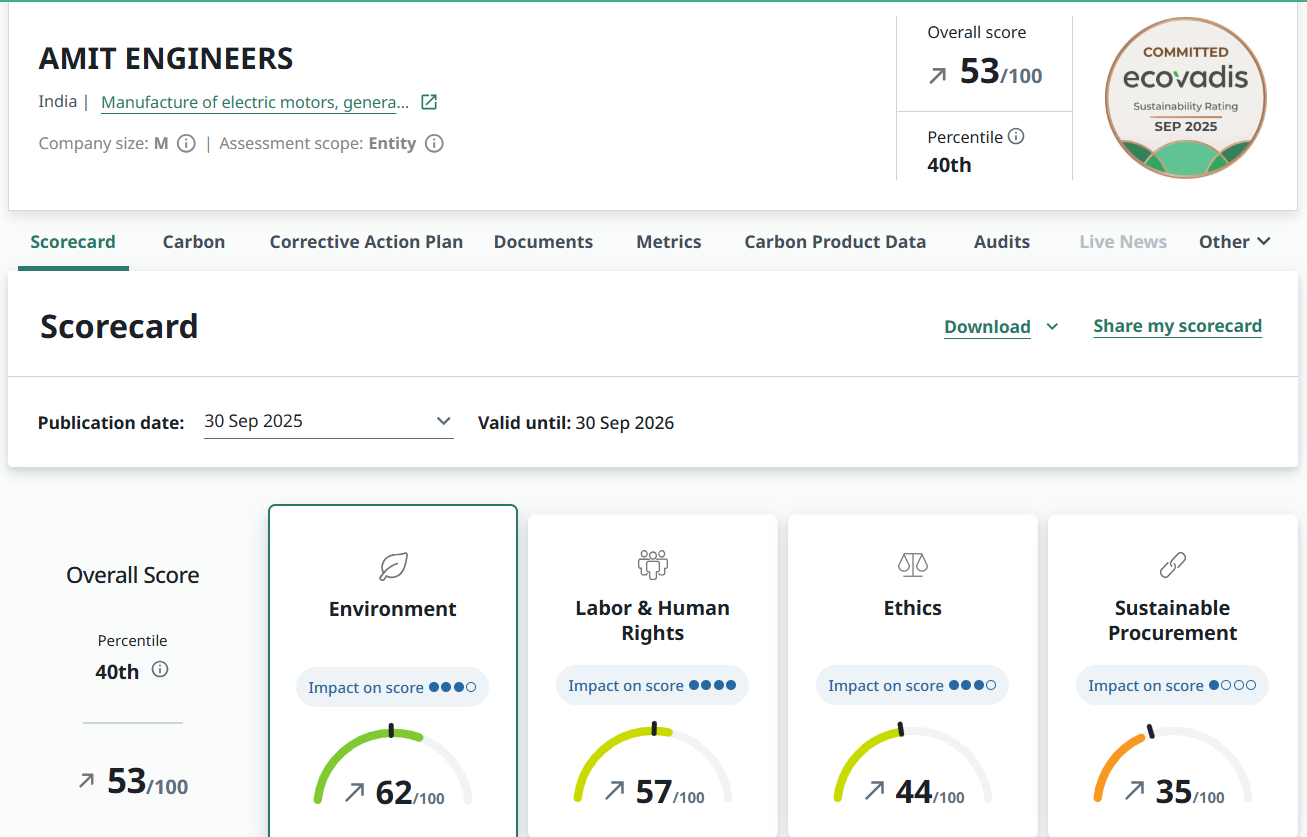Viewport: 1307px width, 837px height.
Task: Click the Environment leaf icon
Action: [x=393, y=567]
